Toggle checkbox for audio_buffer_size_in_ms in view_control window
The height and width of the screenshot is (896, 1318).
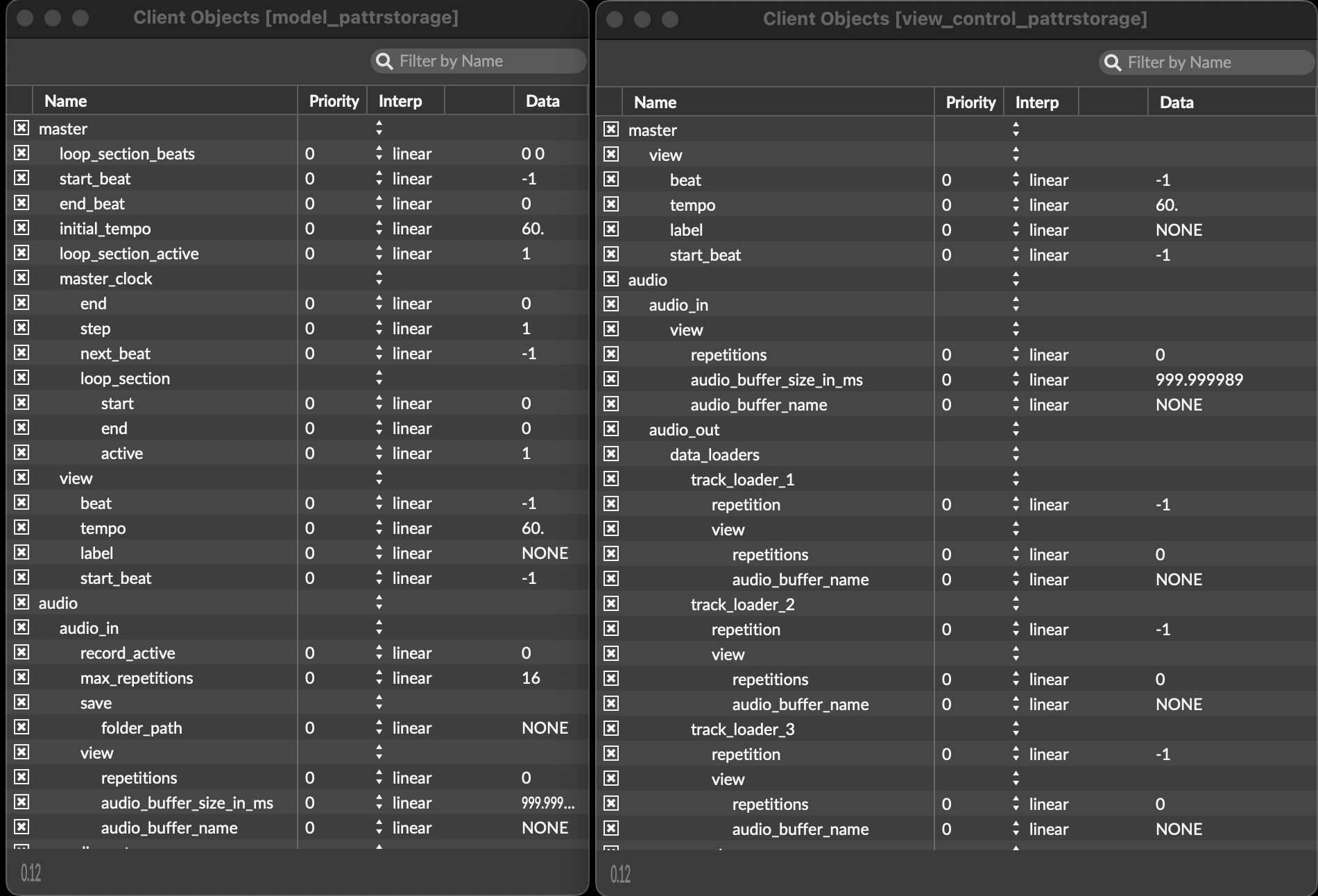coord(611,379)
